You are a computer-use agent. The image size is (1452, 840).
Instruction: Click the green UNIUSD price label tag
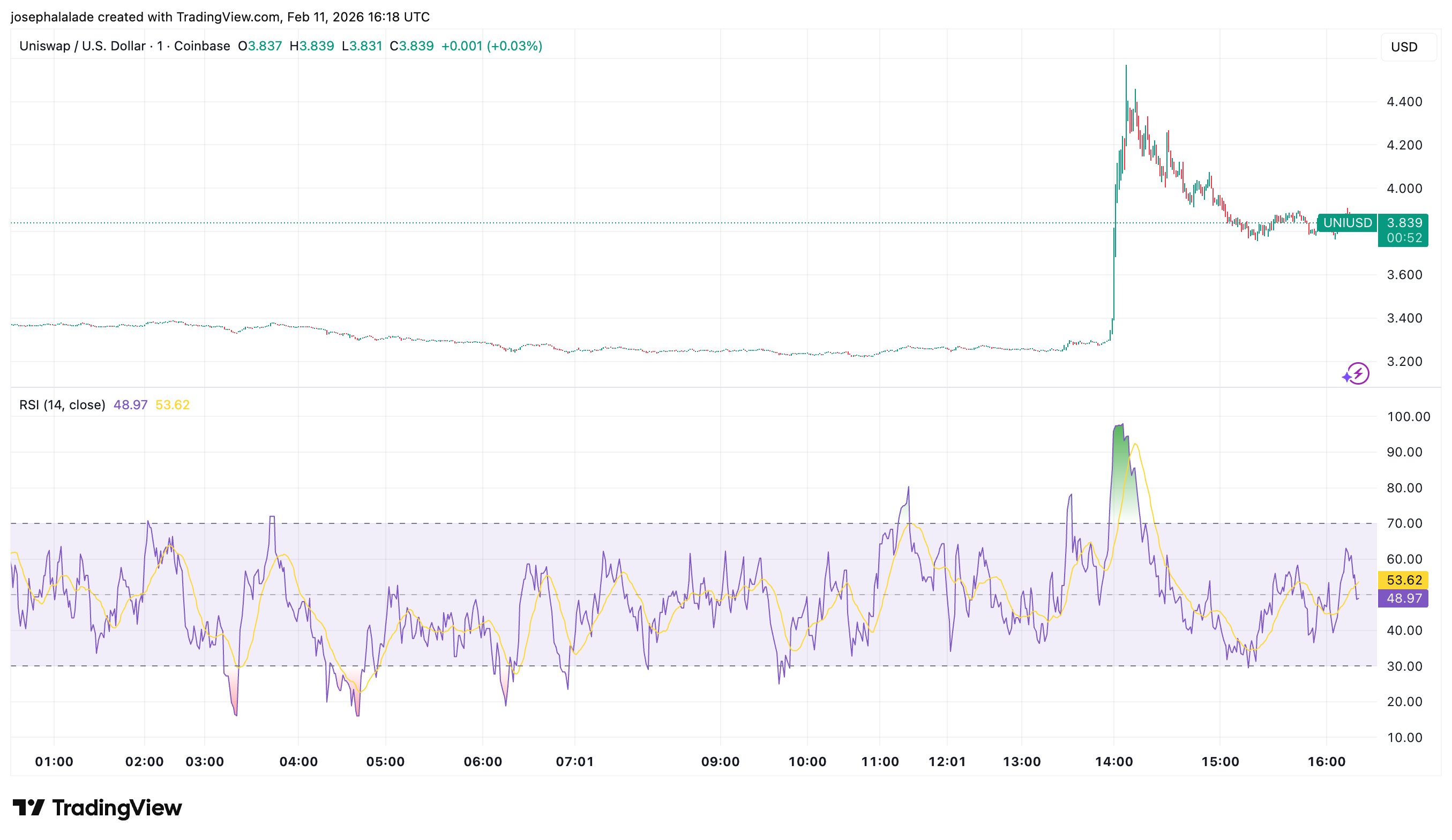click(1347, 223)
